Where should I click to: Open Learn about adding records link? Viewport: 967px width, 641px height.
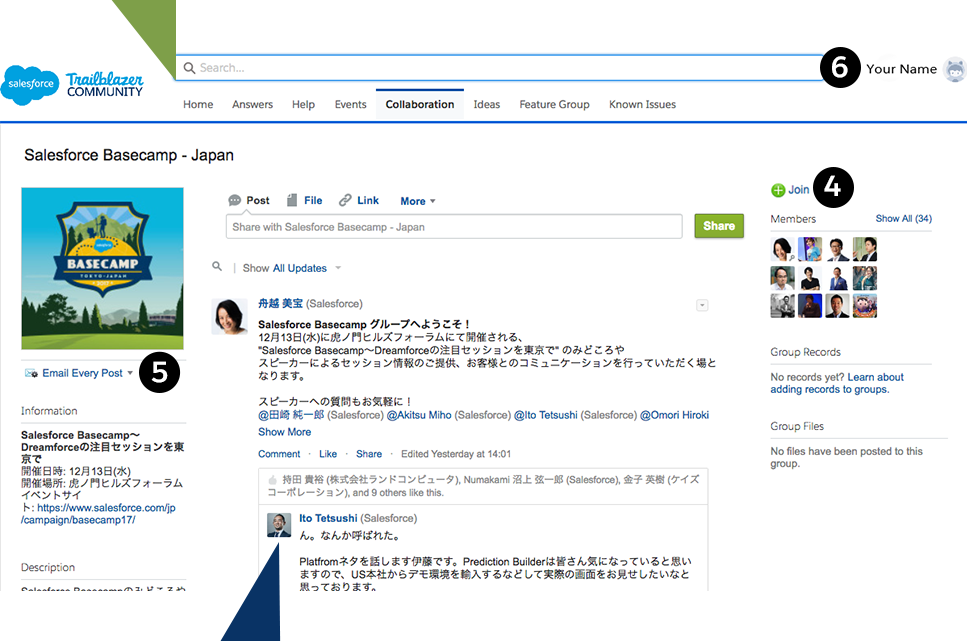(837, 383)
